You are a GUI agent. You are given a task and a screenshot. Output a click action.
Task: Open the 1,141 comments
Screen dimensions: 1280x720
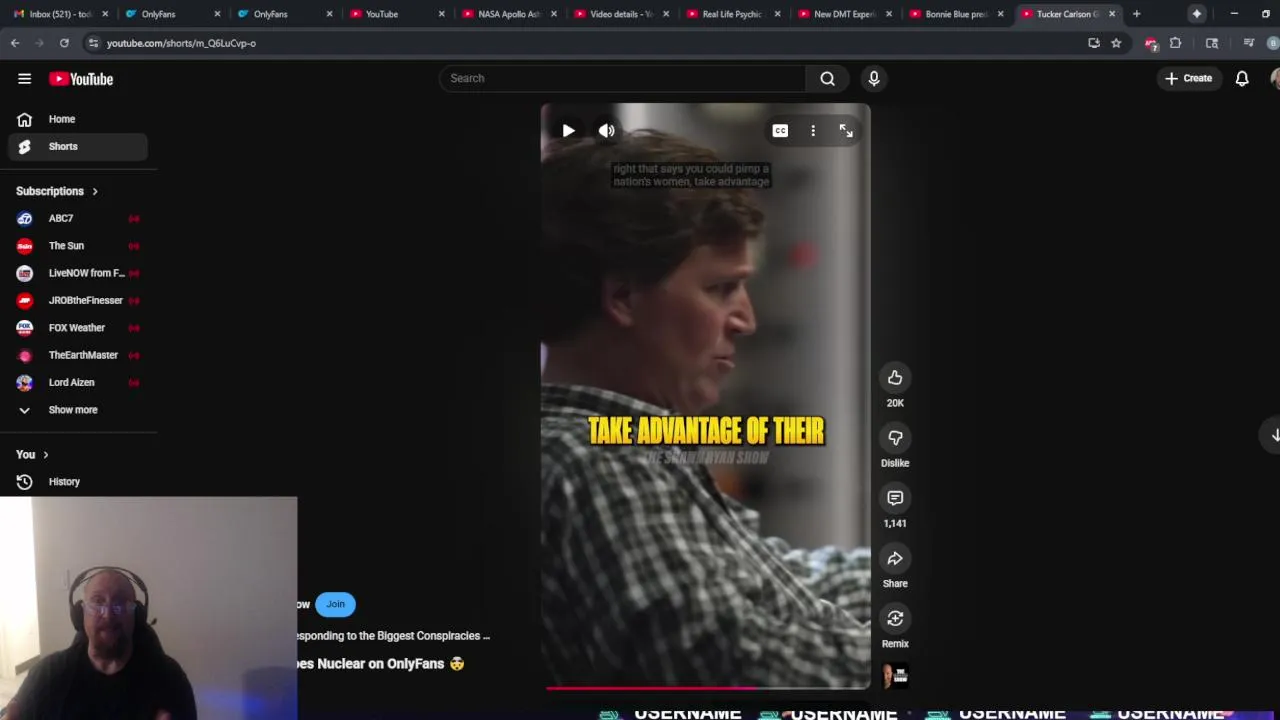895,498
